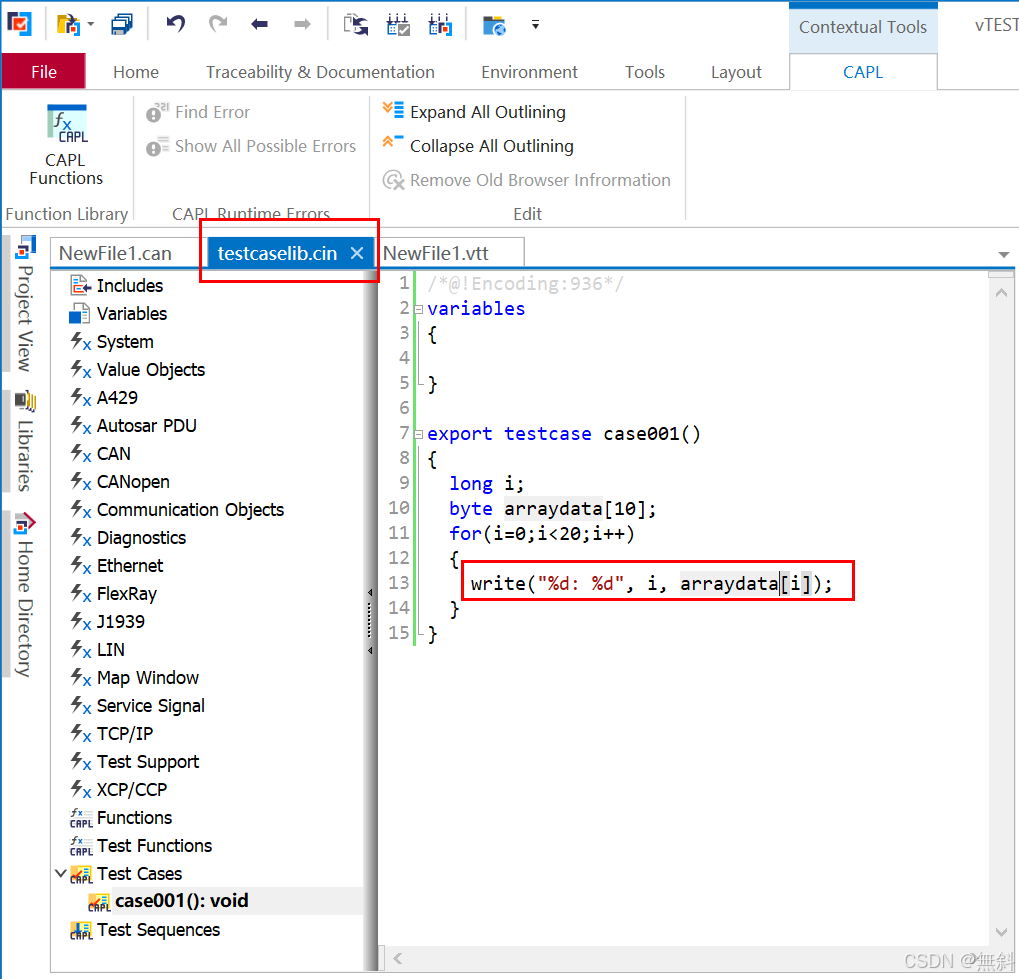This screenshot has height=979, width=1019.
Task: Select the Diagnostics category
Action: 128,537
